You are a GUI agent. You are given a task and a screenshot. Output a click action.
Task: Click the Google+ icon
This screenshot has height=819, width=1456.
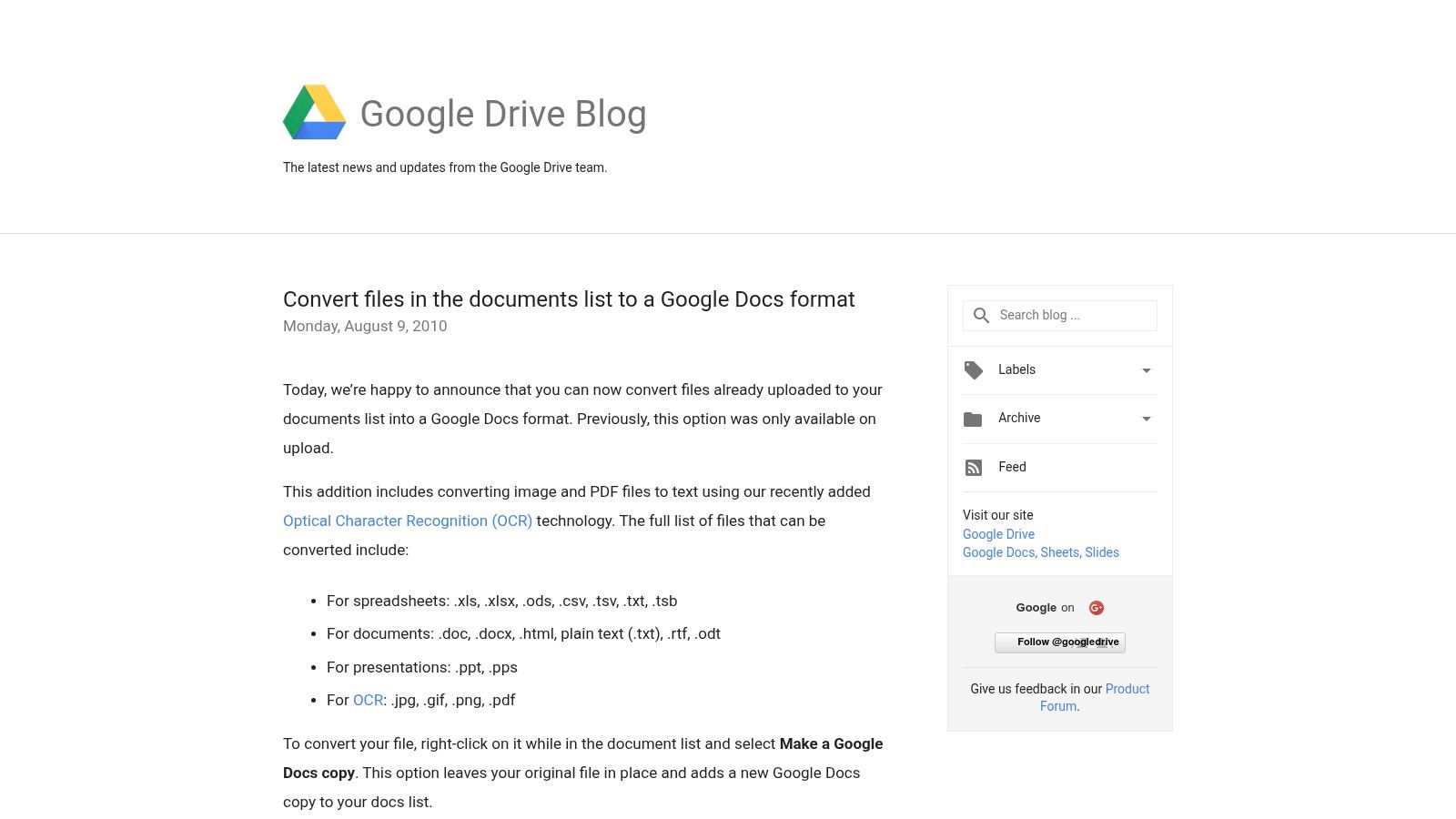click(1096, 607)
